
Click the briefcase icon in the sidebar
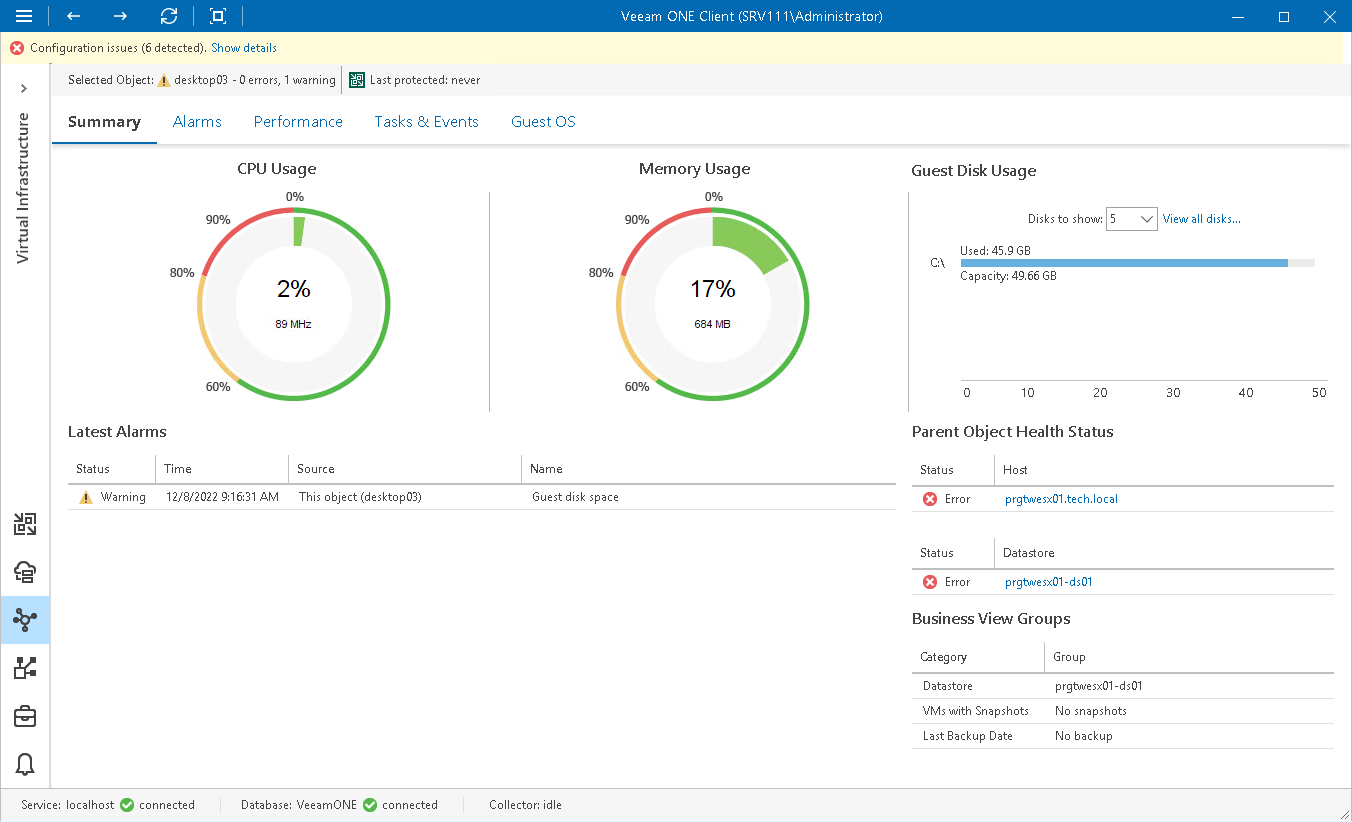(24, 715)
